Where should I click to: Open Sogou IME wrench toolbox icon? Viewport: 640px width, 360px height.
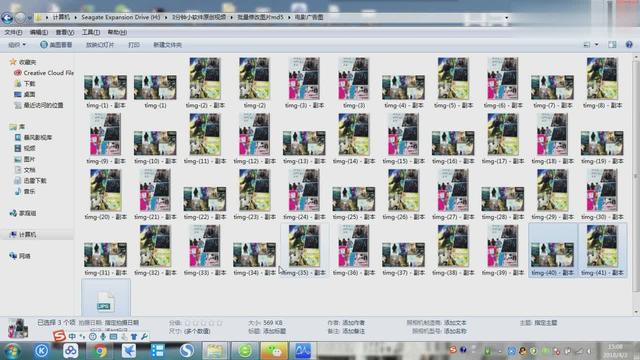[x=144, y=336]
